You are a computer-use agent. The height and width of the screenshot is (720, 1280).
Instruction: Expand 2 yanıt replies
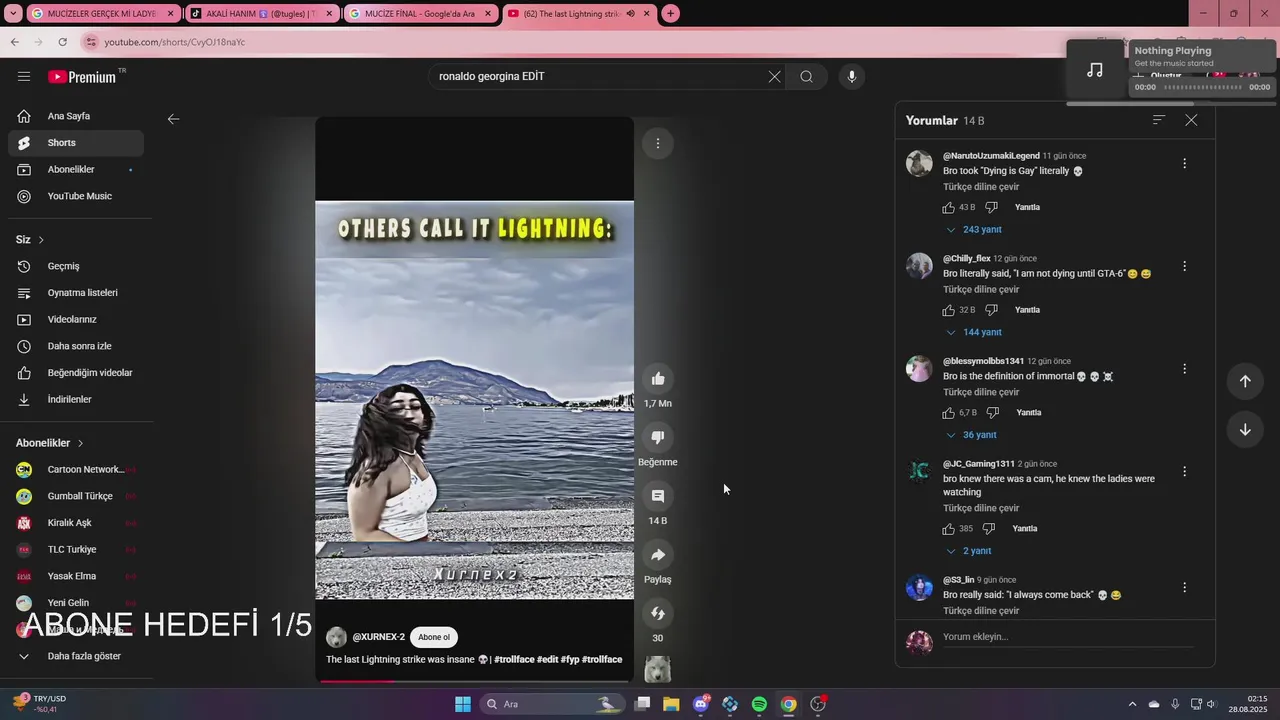point(968,551)
